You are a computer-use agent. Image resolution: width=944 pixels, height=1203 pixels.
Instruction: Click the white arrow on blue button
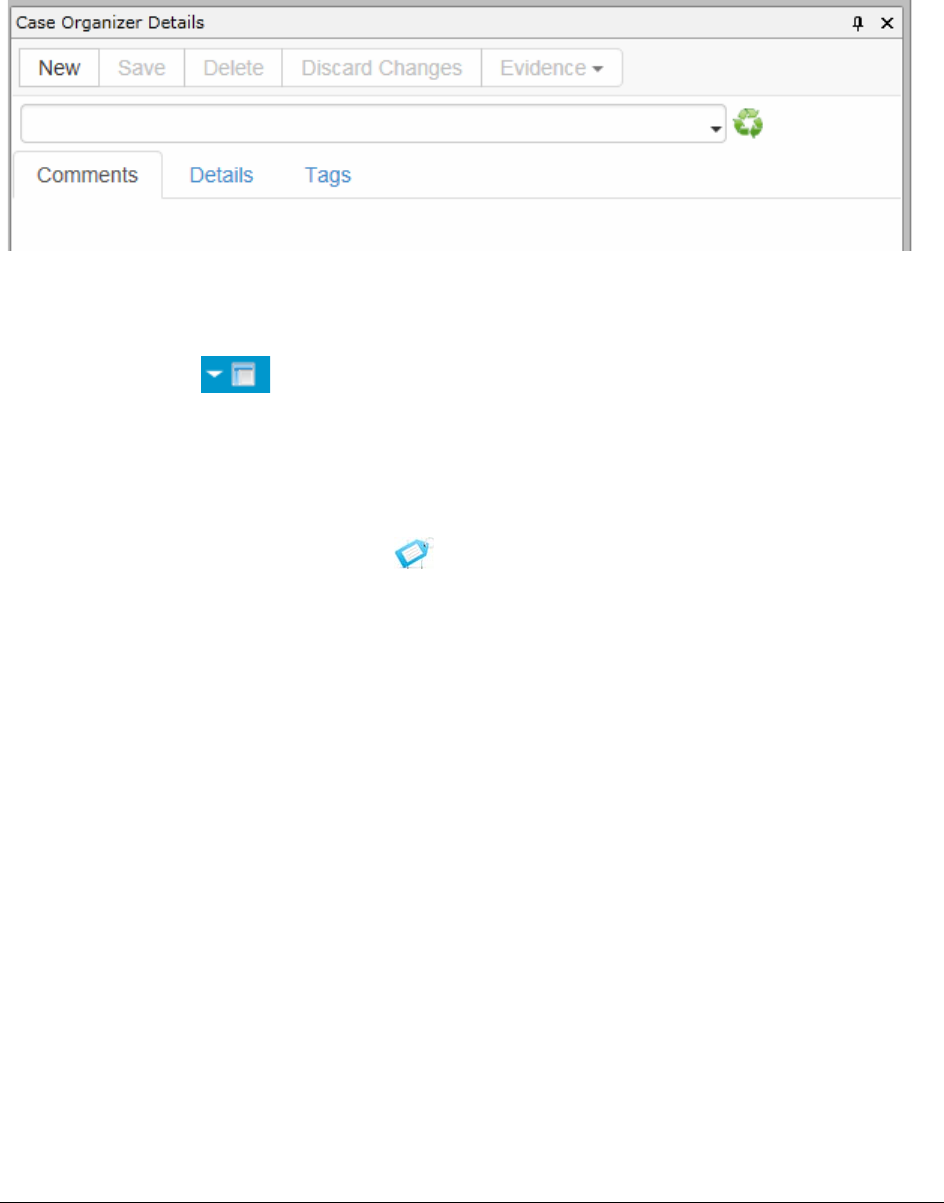(216, 376)
